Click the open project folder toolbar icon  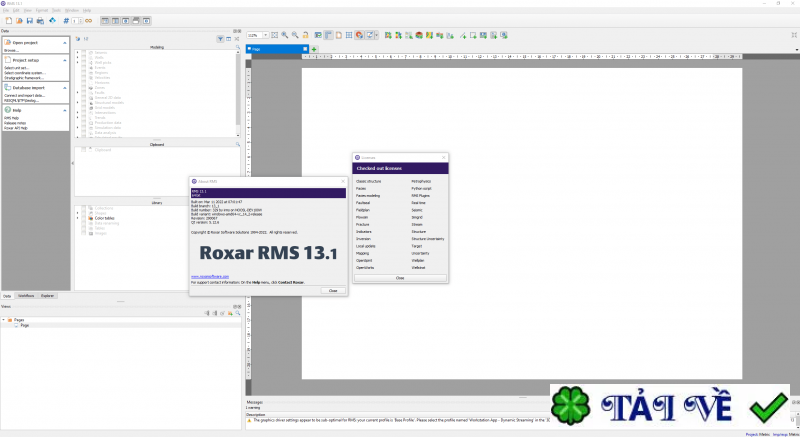point(19,21)
